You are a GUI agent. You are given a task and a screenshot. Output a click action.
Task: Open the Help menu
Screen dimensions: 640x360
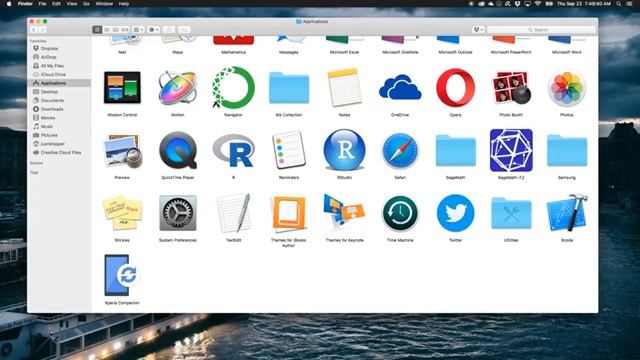tap(124, 4)
